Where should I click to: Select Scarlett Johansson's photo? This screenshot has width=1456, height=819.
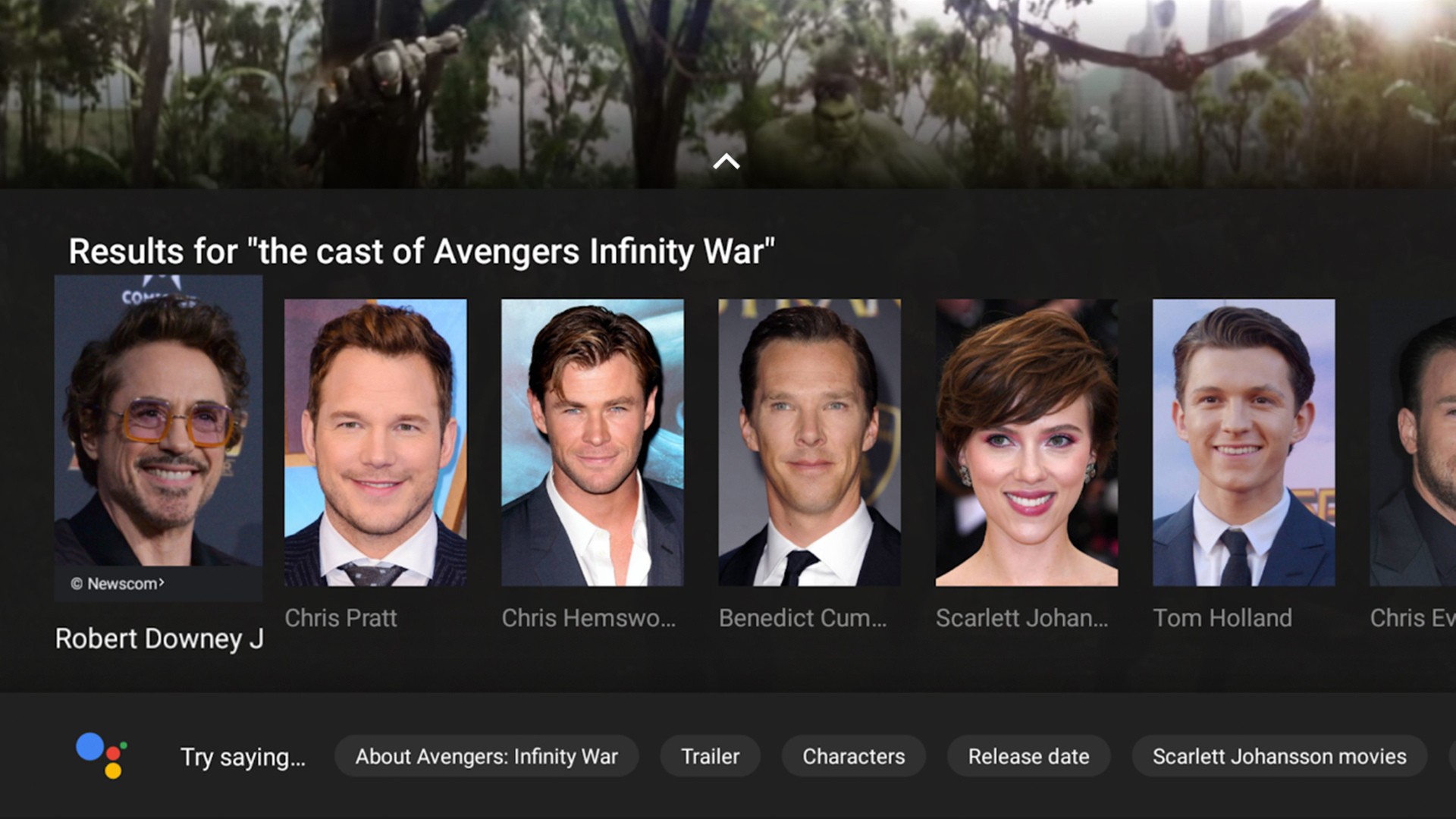[1027, 442]
